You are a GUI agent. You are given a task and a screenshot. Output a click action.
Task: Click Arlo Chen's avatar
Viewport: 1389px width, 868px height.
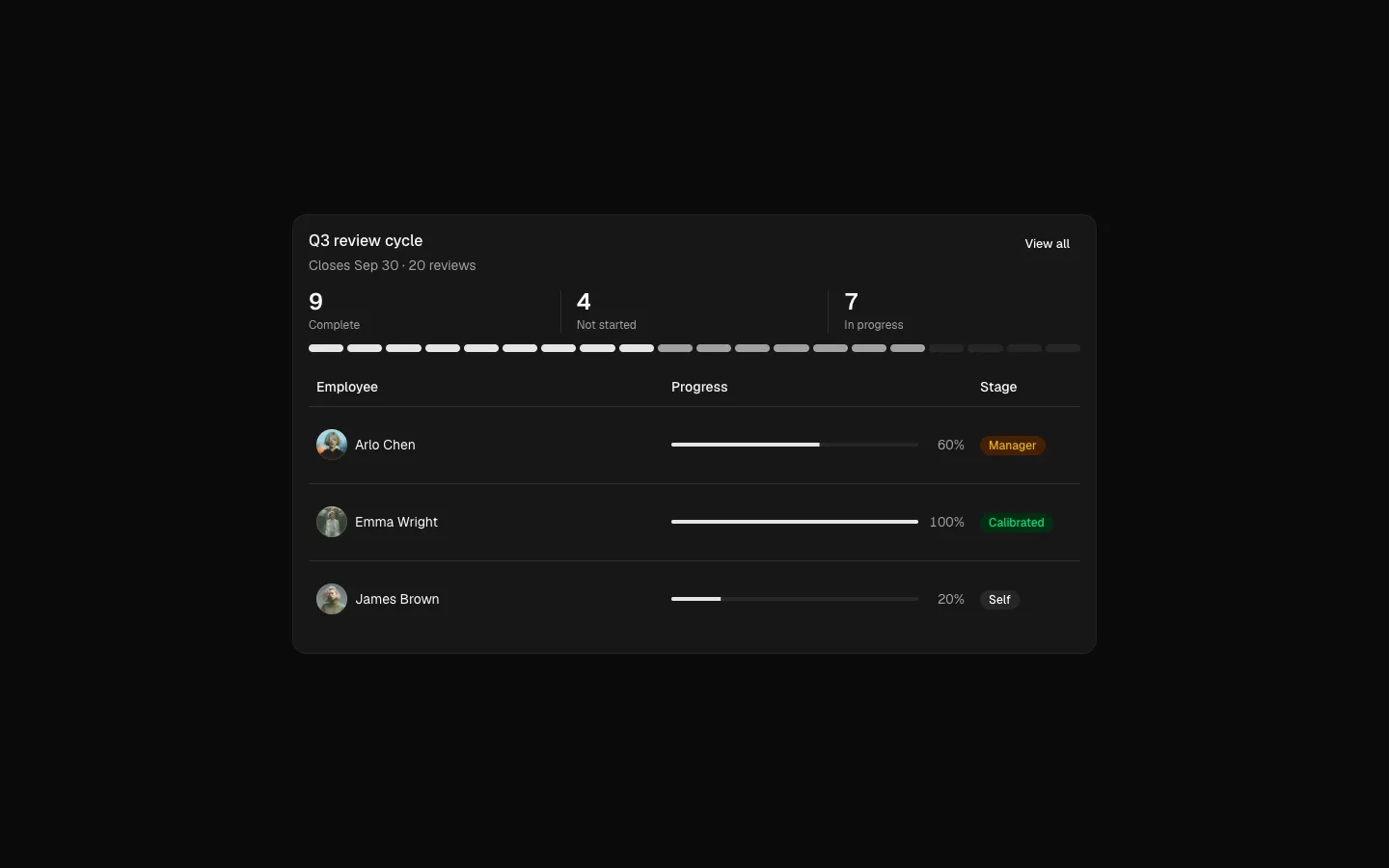[332, 445]
